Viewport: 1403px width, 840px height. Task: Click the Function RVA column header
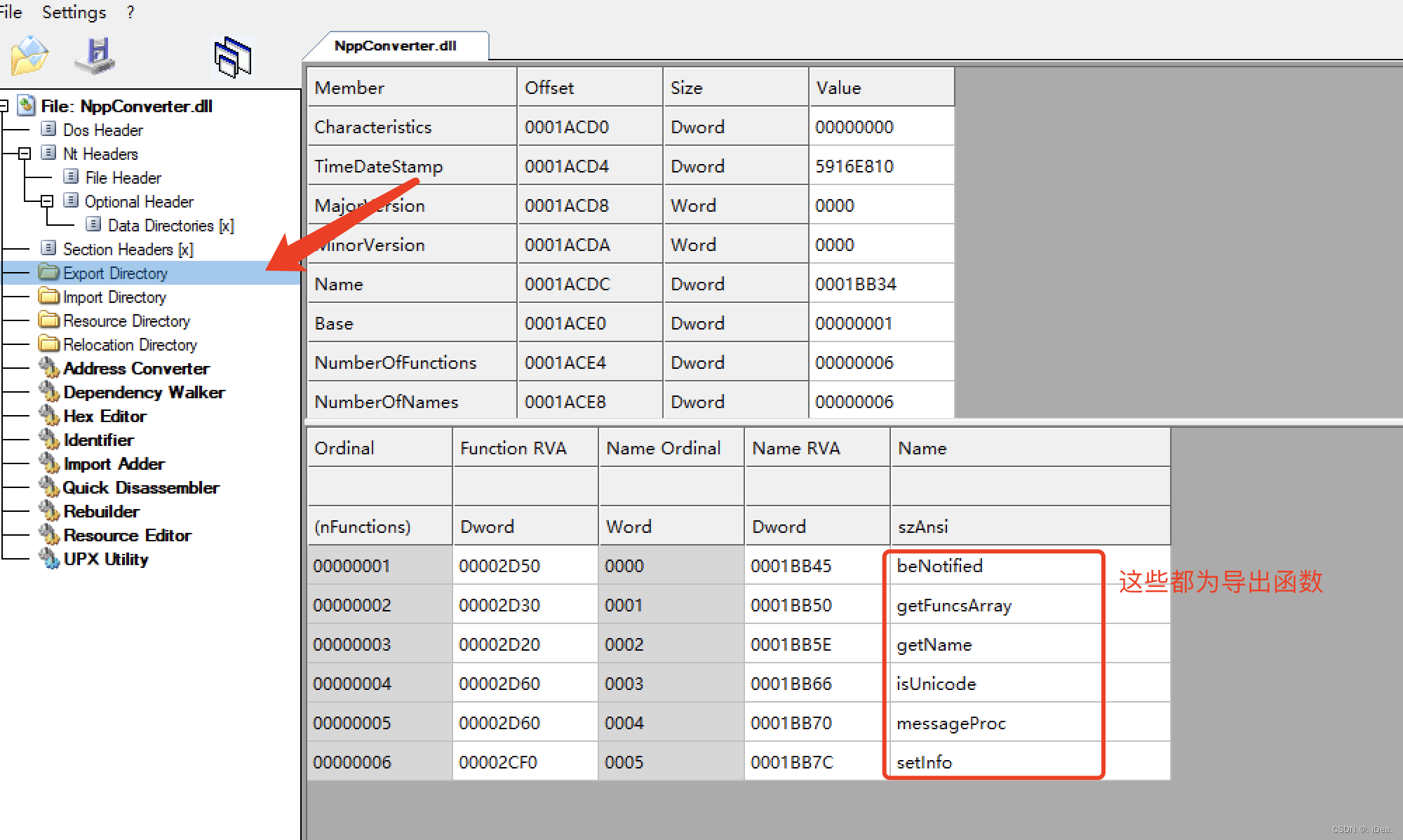click(x=513, y=448)
